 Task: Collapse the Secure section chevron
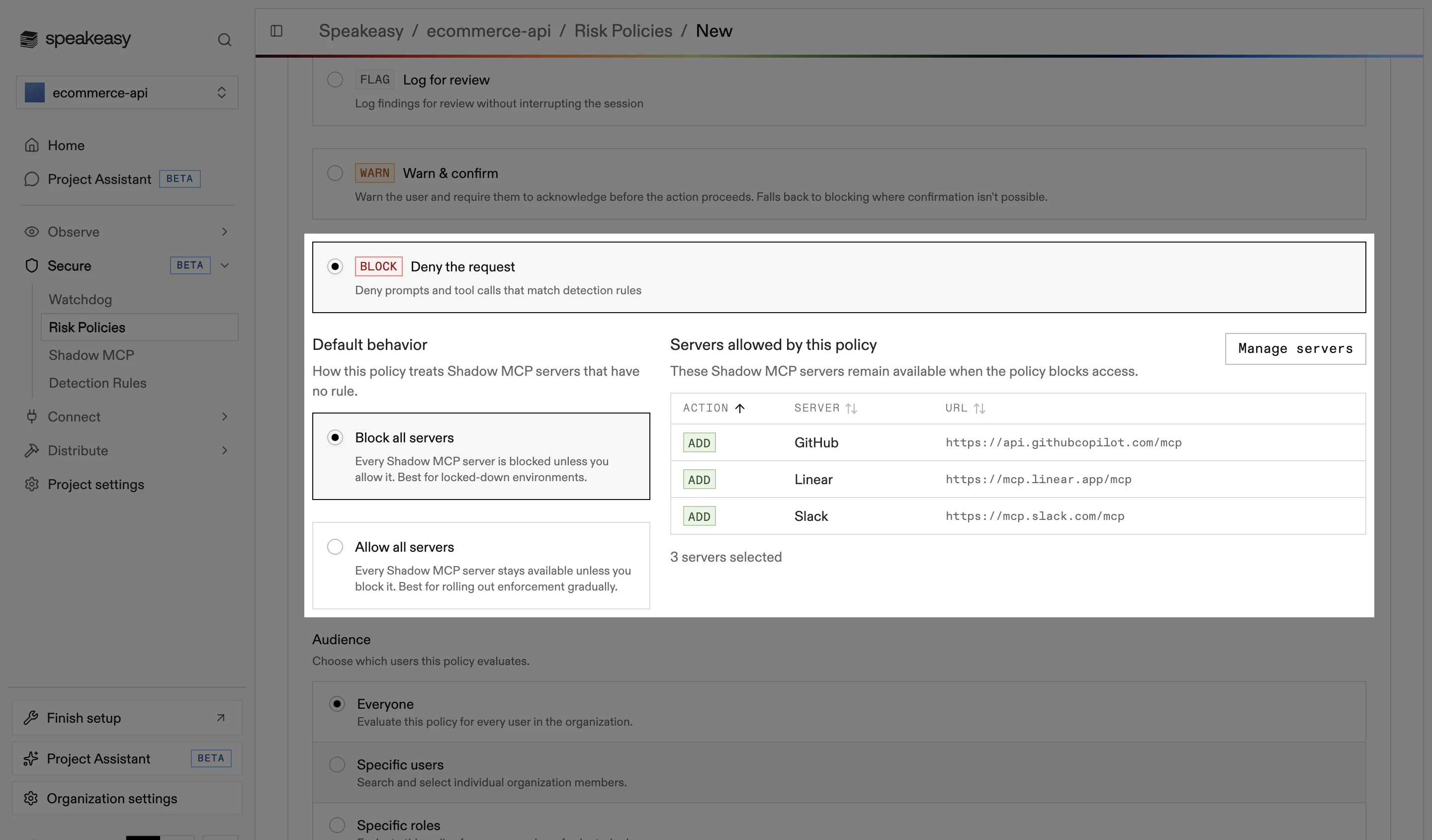click(x=224, y=265)
